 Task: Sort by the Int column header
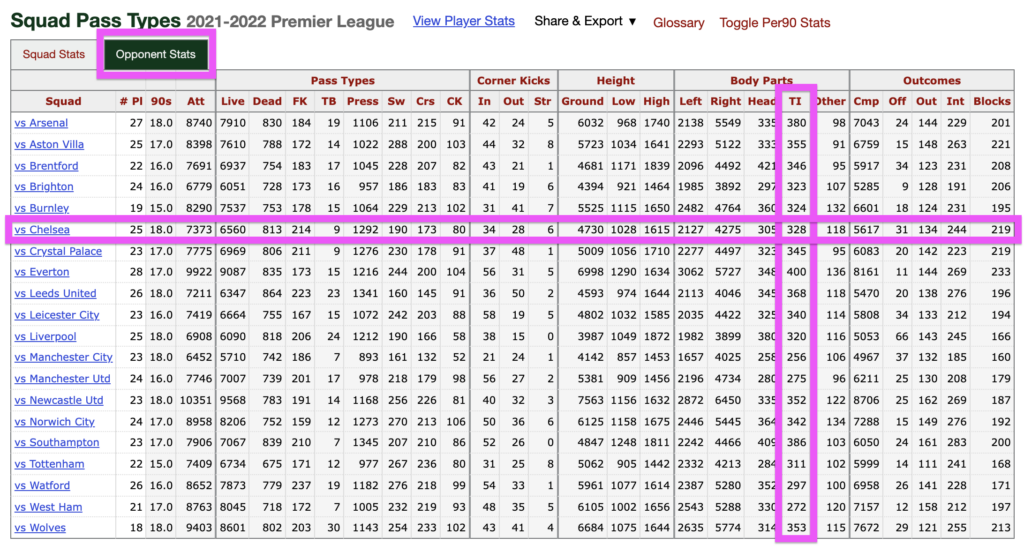pos(955,101)
